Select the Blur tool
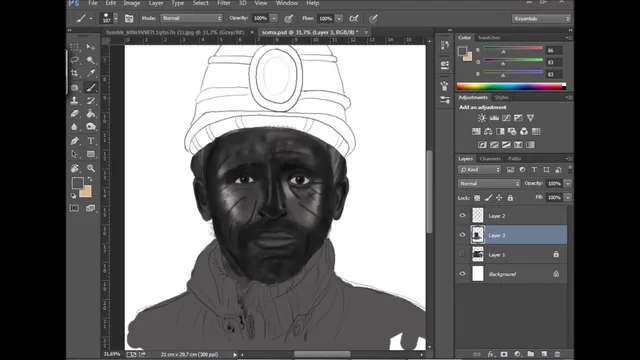Image resolution: width=640 pixels, height=360 pixels. point(74,127)
